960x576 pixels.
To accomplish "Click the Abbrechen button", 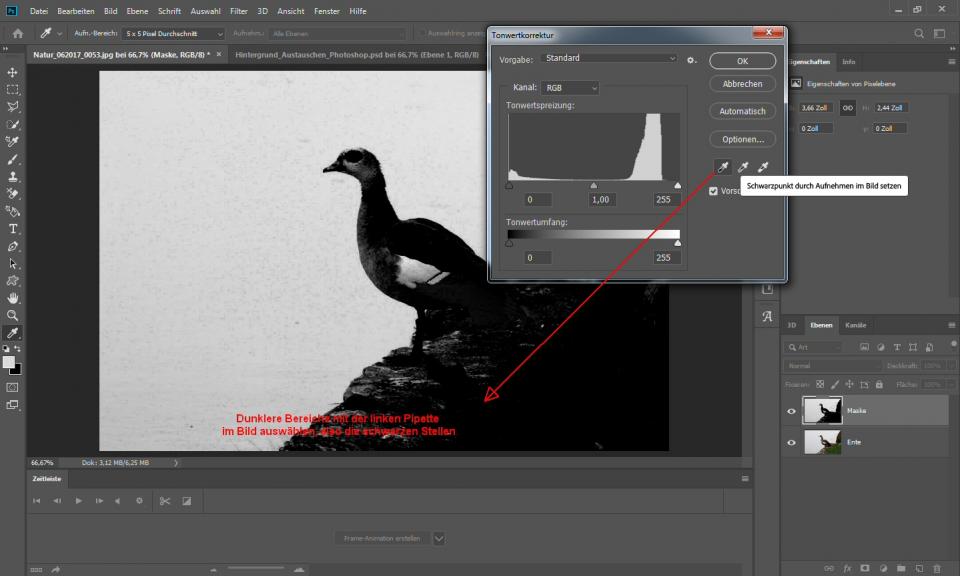I will [x=742, y=84].
